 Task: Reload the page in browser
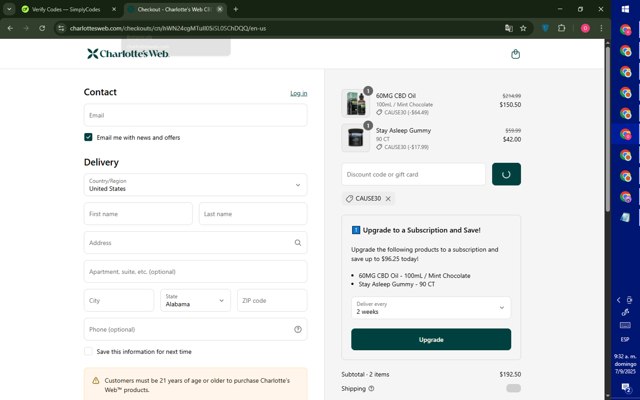[42, 28]
